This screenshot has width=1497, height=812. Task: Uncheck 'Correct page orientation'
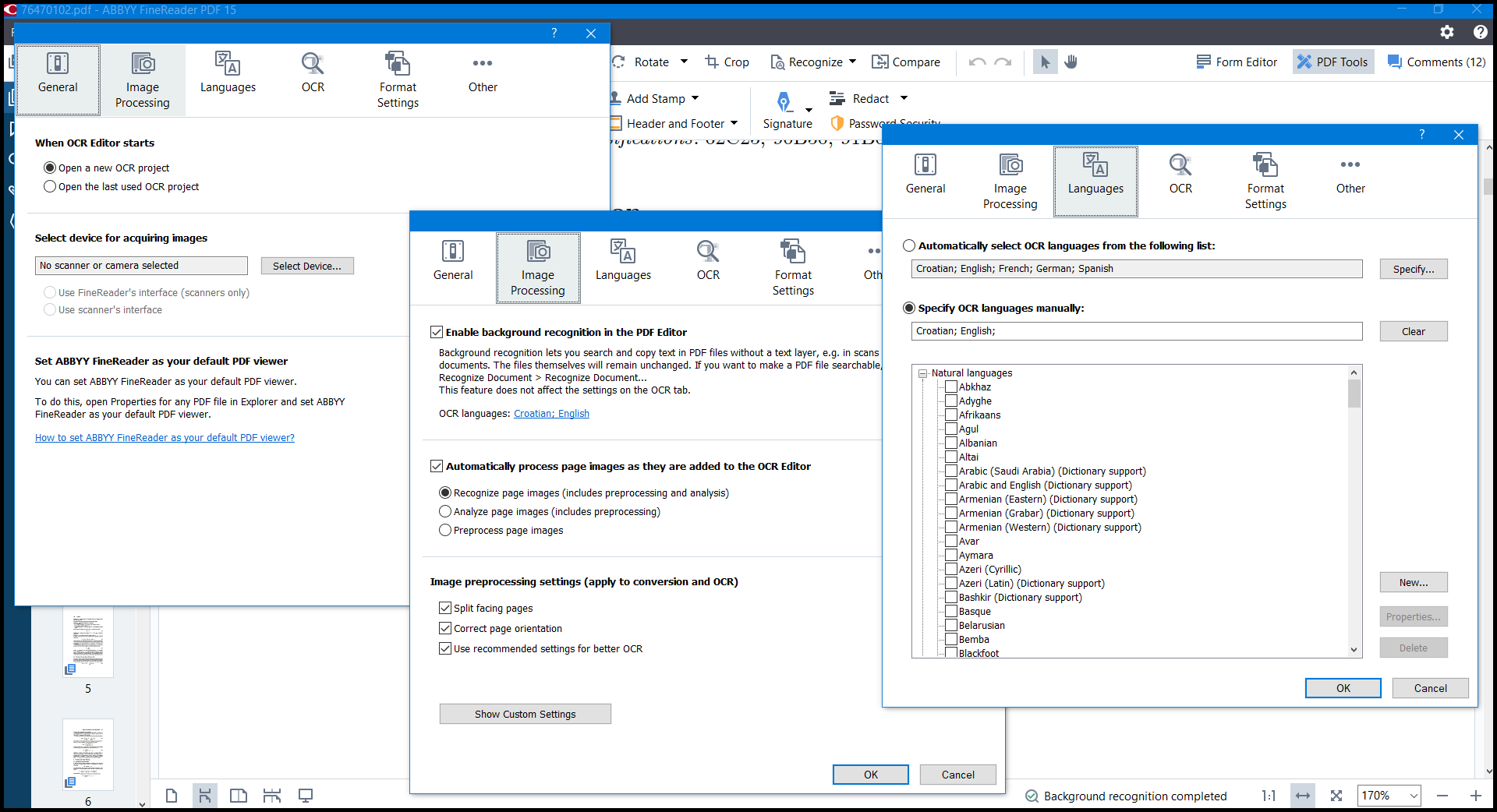point(445,628)
